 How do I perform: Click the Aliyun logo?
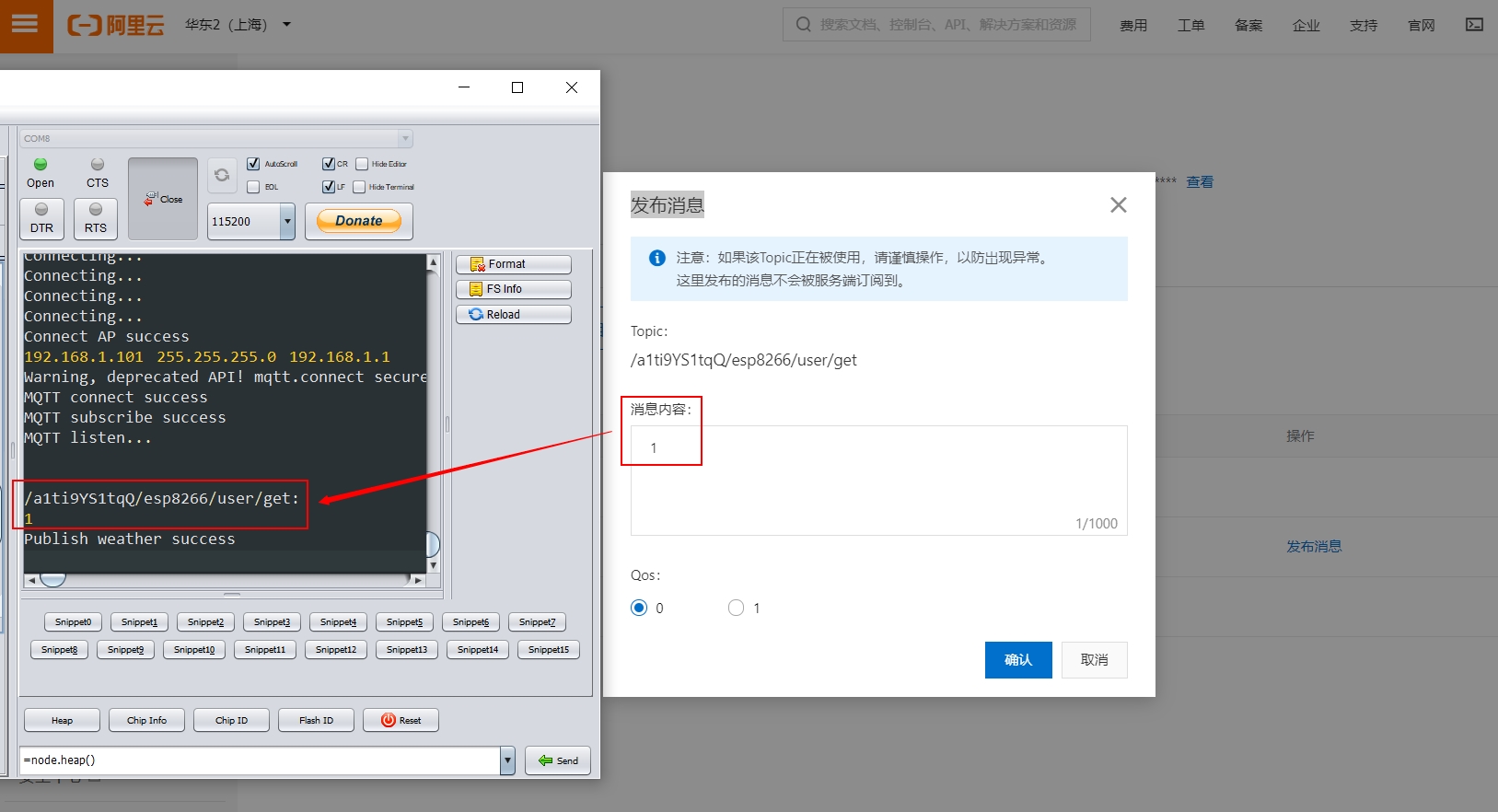tap(116, 25)
